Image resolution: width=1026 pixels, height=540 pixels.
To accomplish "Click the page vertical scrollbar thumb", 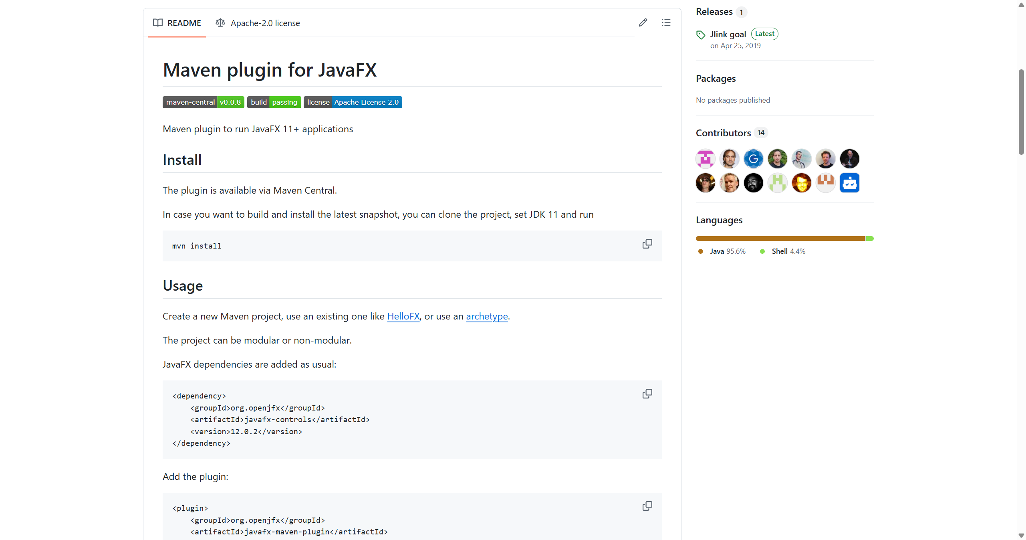I will pyautogui.click(x=1021, y=111).
